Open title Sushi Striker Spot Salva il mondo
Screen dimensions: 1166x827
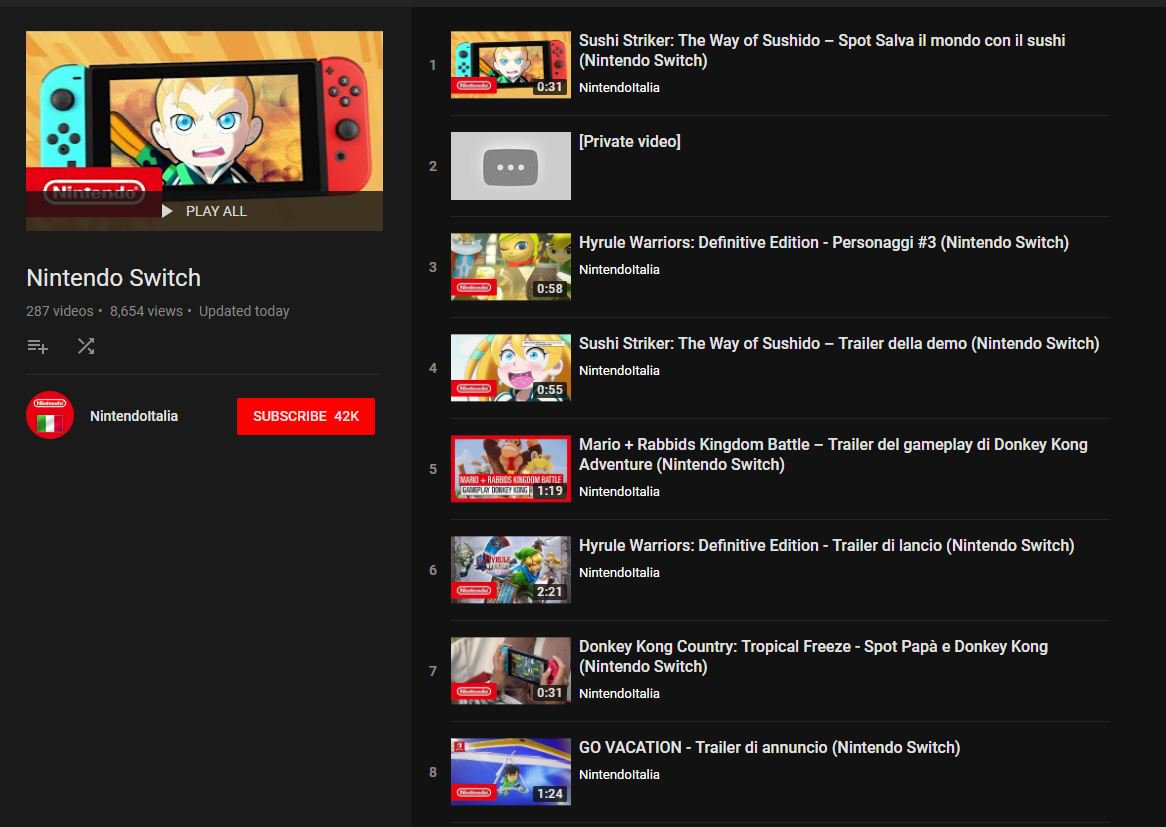point(822,51)
